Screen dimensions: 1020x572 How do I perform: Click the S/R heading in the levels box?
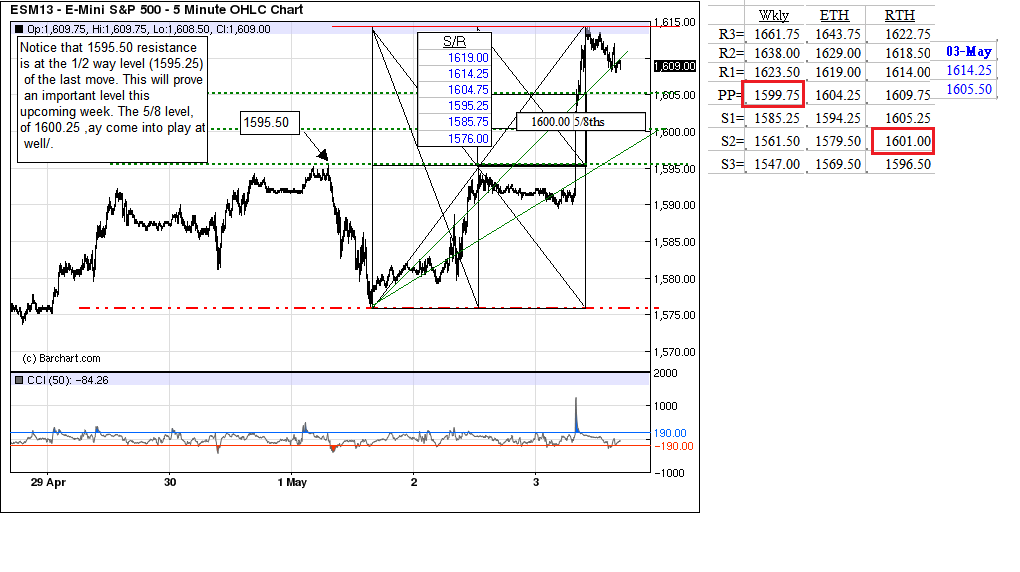click(x=454, y=42)
